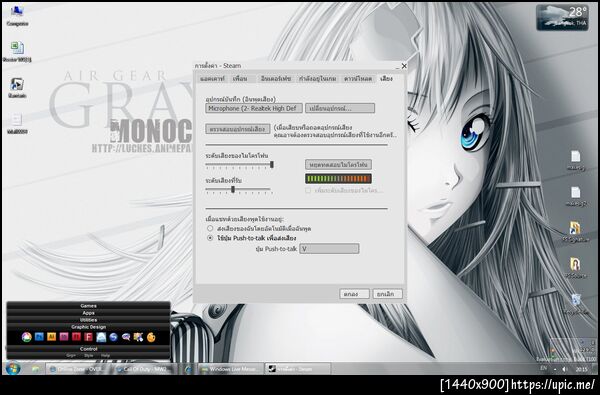Click the Push-to-talk key field showing V
This screenshot has width=600, height=395.
[329, 249]
